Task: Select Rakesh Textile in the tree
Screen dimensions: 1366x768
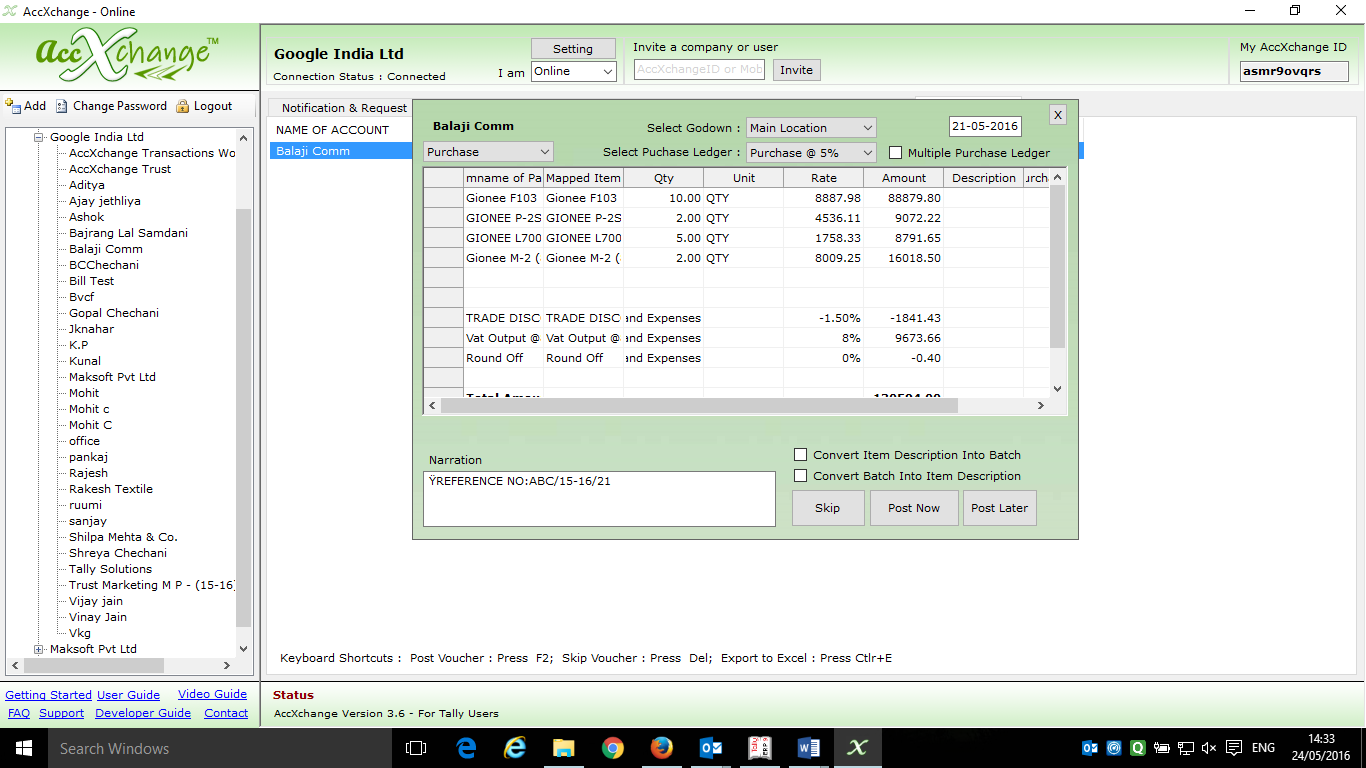Action: [111, 489]
